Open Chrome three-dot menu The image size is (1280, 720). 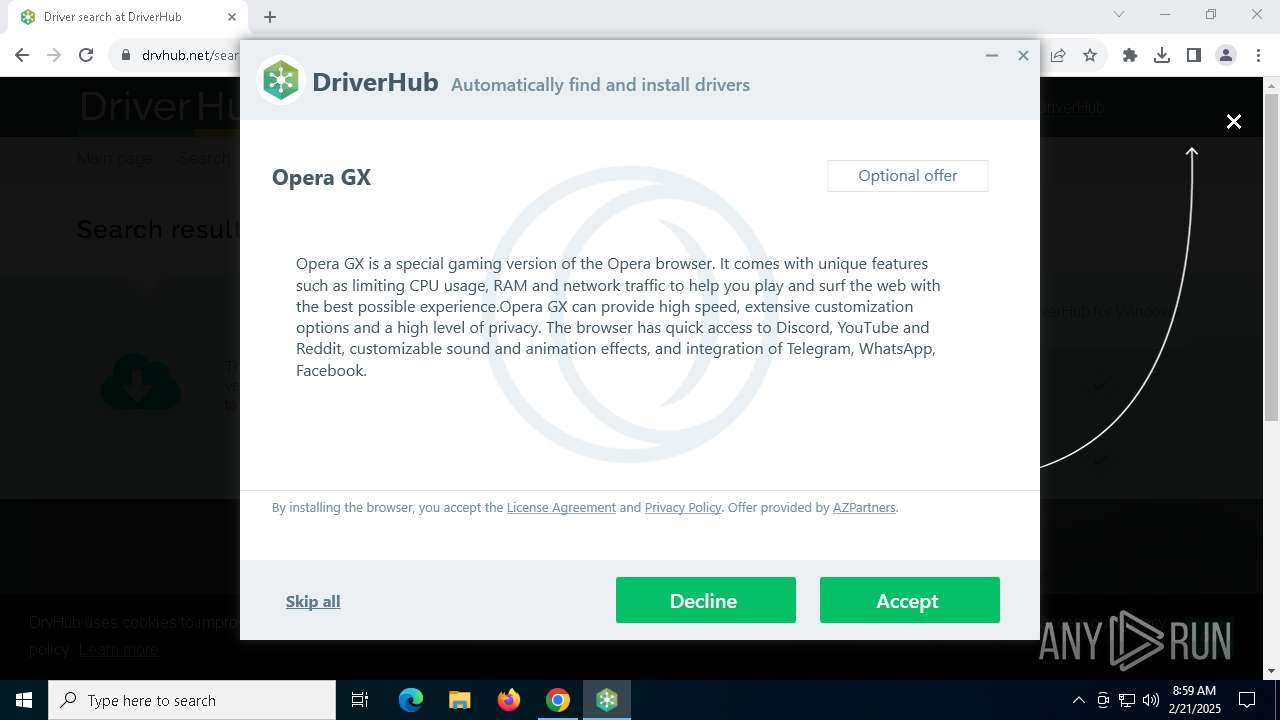1258,55
